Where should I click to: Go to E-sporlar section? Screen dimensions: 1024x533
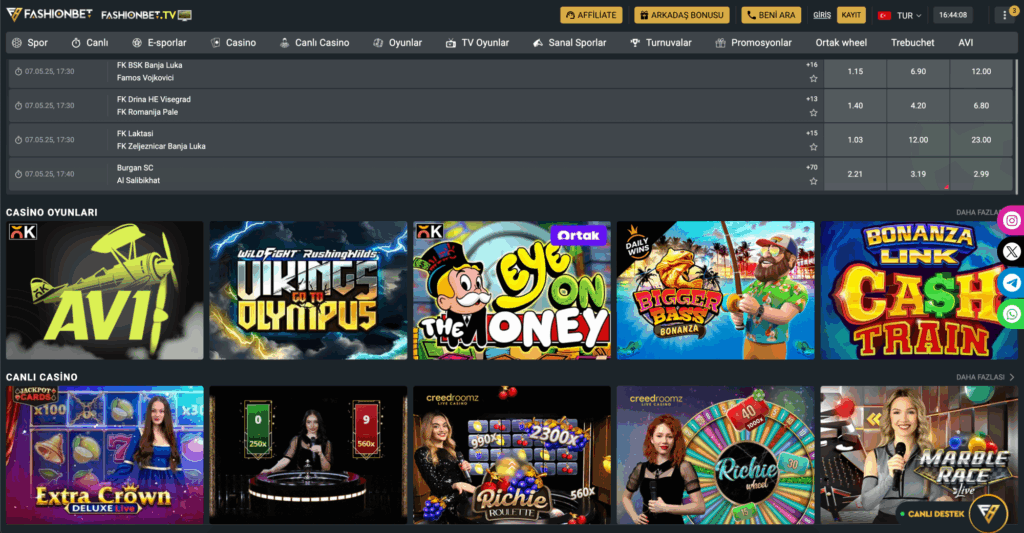pyautogui.click(x=159, y=42)
